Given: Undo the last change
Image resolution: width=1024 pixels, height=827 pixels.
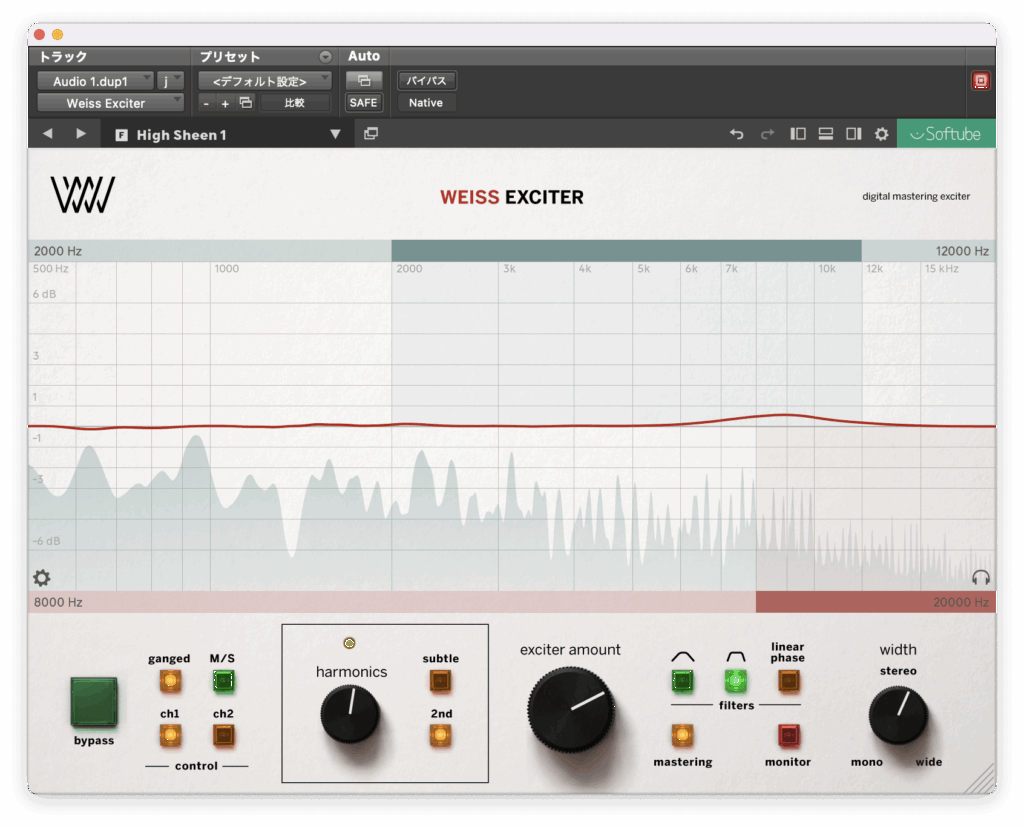Looking at the screenshot, I should coord(737,134).
